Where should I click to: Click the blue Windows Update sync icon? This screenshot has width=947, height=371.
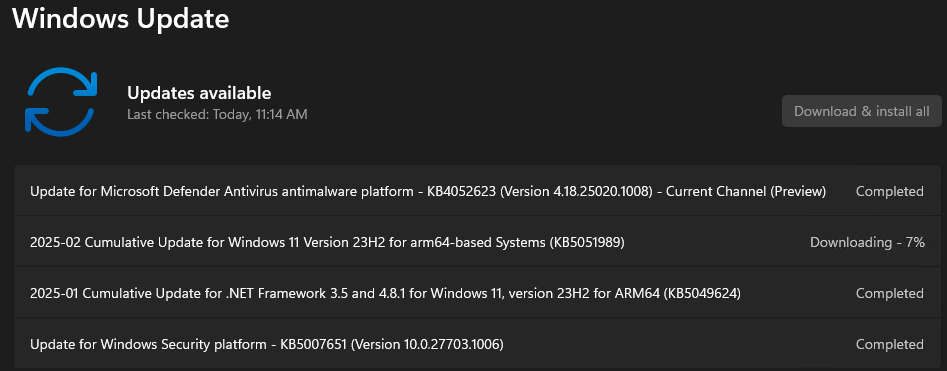(x=60, y=101)
